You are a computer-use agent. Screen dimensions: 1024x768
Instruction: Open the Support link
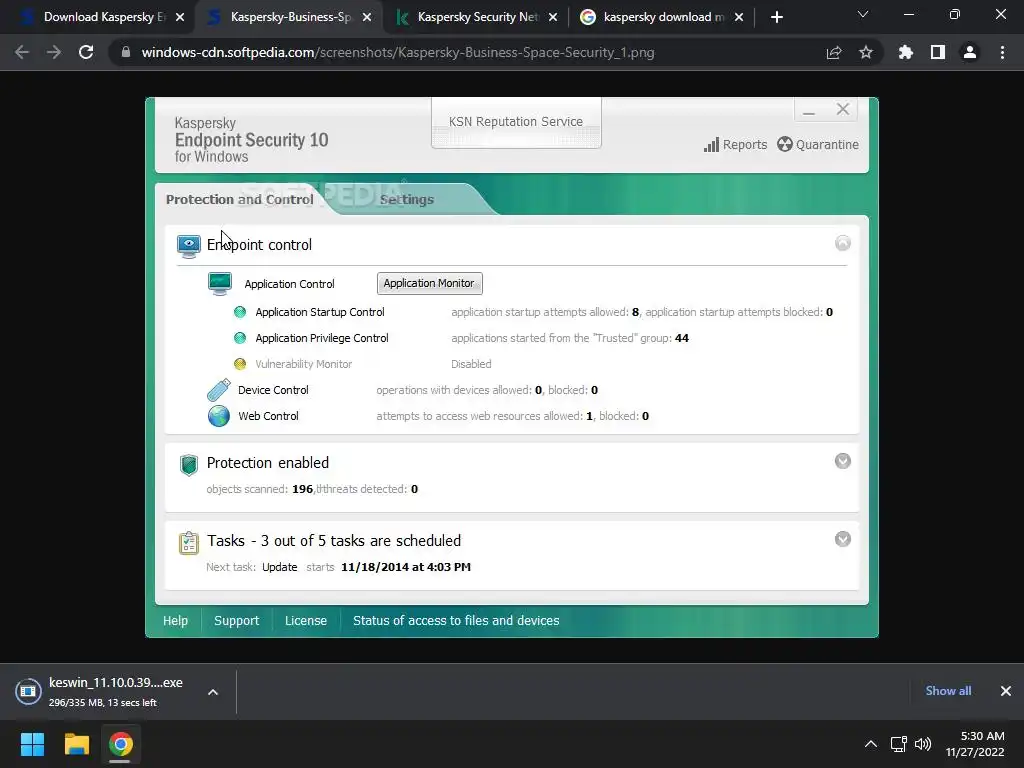point(236,621)
